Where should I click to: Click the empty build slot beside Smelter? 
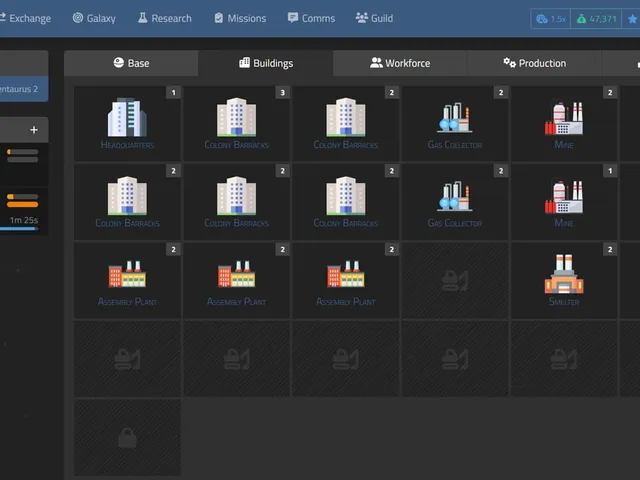(455, 280)
